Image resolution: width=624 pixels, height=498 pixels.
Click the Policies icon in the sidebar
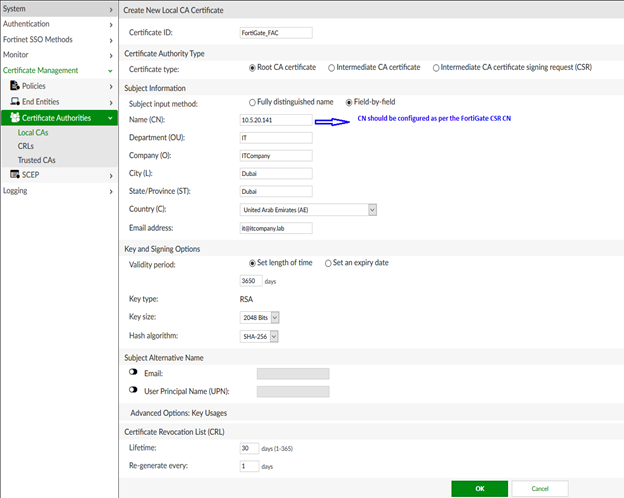pyautogui.click(x=14, y=86)
